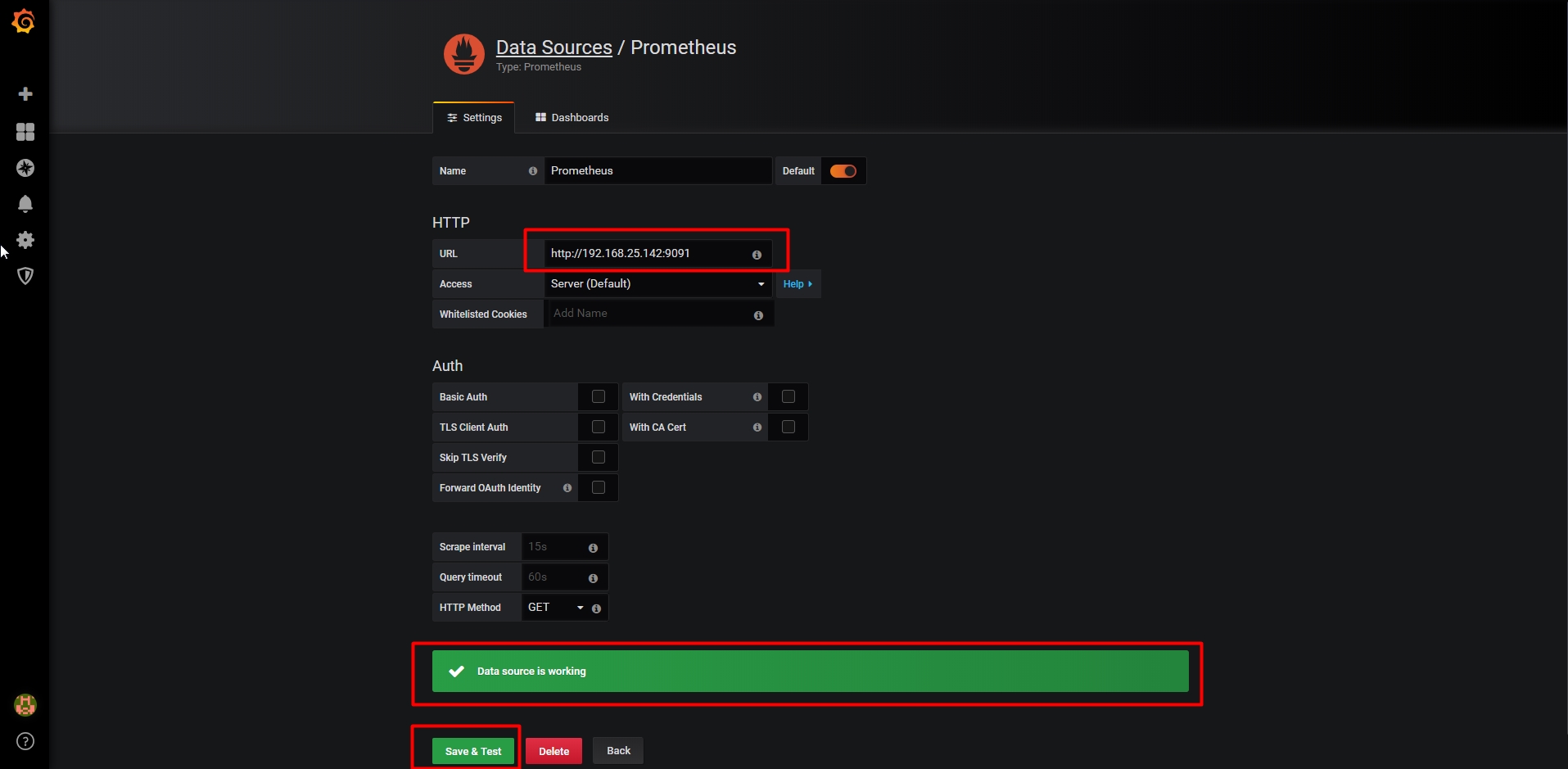Open the Create plus menu in sidebar

pos(25,94)
